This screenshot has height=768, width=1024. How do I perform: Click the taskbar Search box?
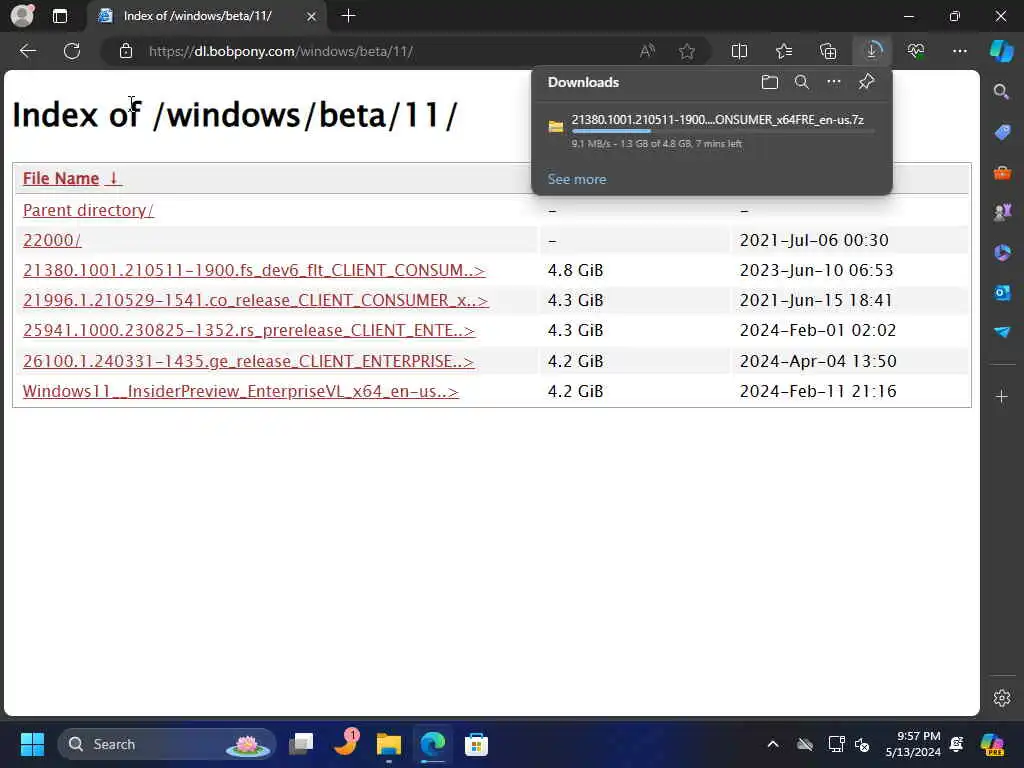tap(167, 744)
